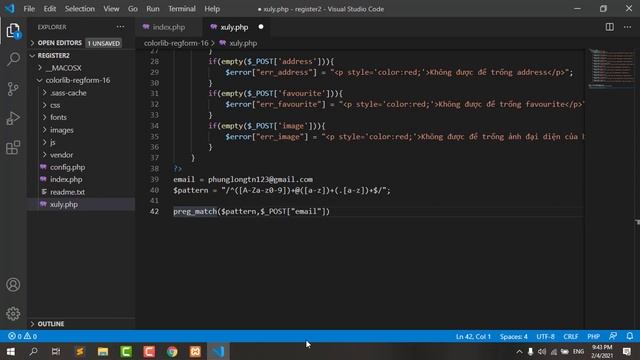Split the editor to the right
Viewport: 640px width, 360px height.
[609, 27]
